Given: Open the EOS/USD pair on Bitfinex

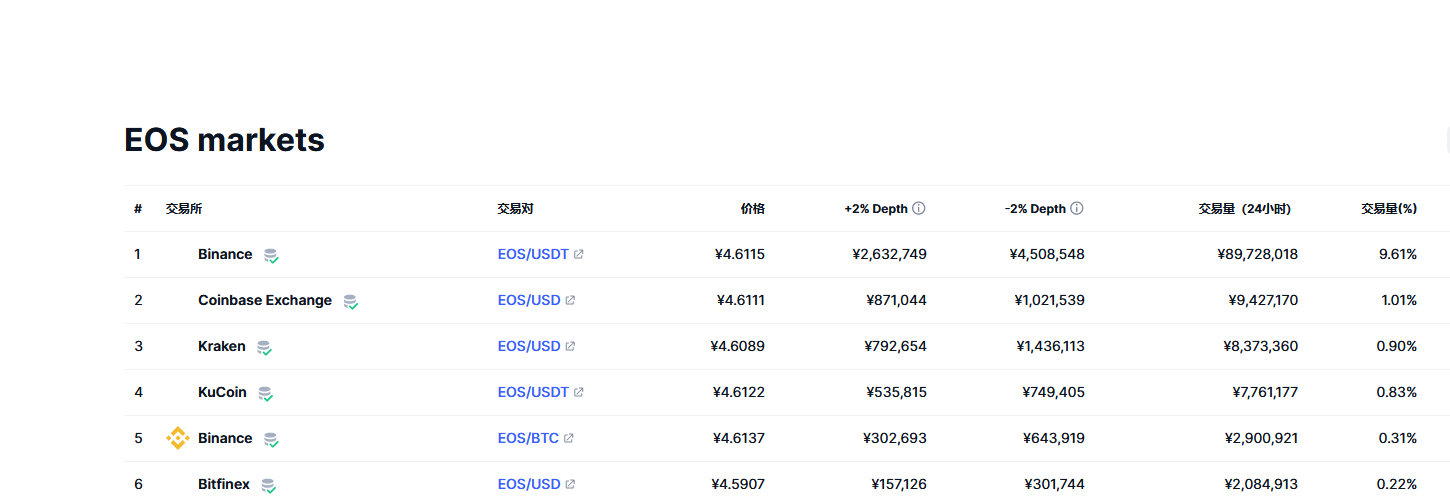Looking at the screenshot, I should tap(529, 484).
